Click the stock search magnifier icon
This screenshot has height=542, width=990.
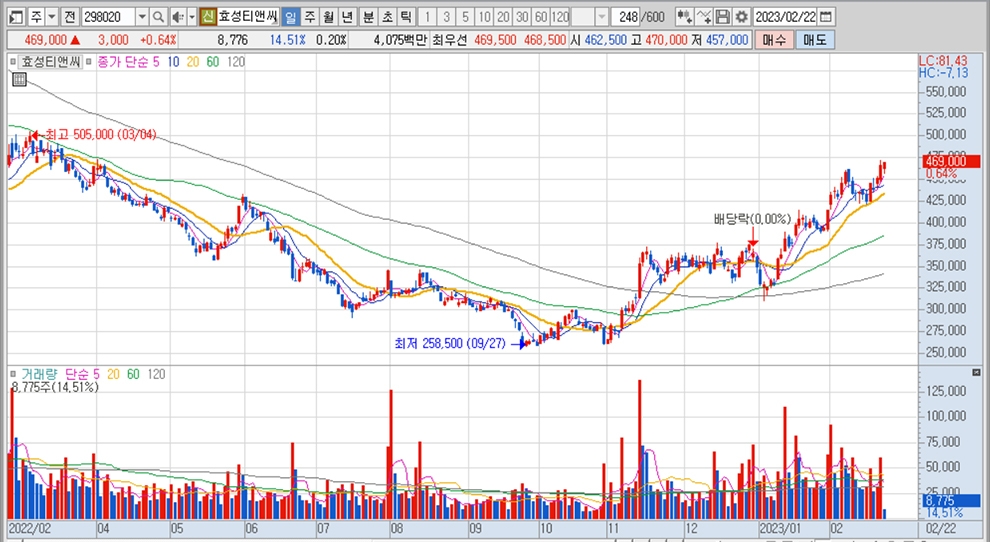(x=159, y=17)
